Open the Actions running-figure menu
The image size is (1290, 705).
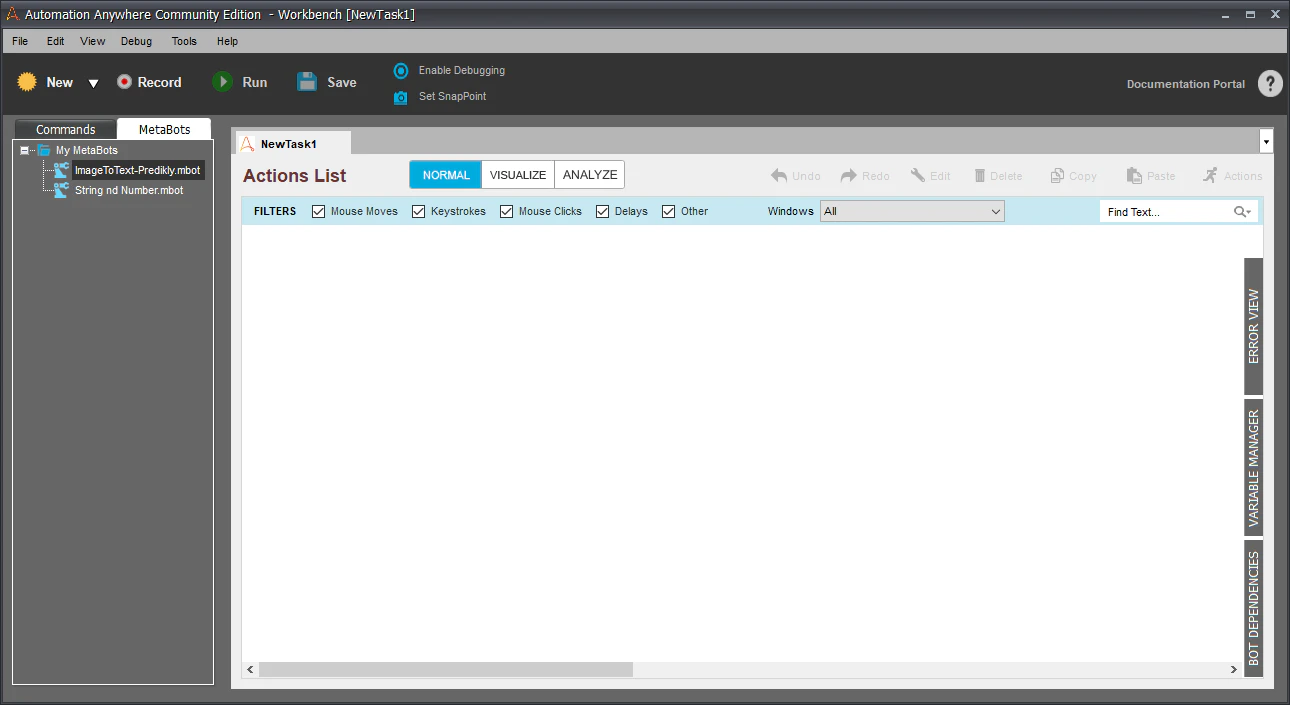point(1211,176)
